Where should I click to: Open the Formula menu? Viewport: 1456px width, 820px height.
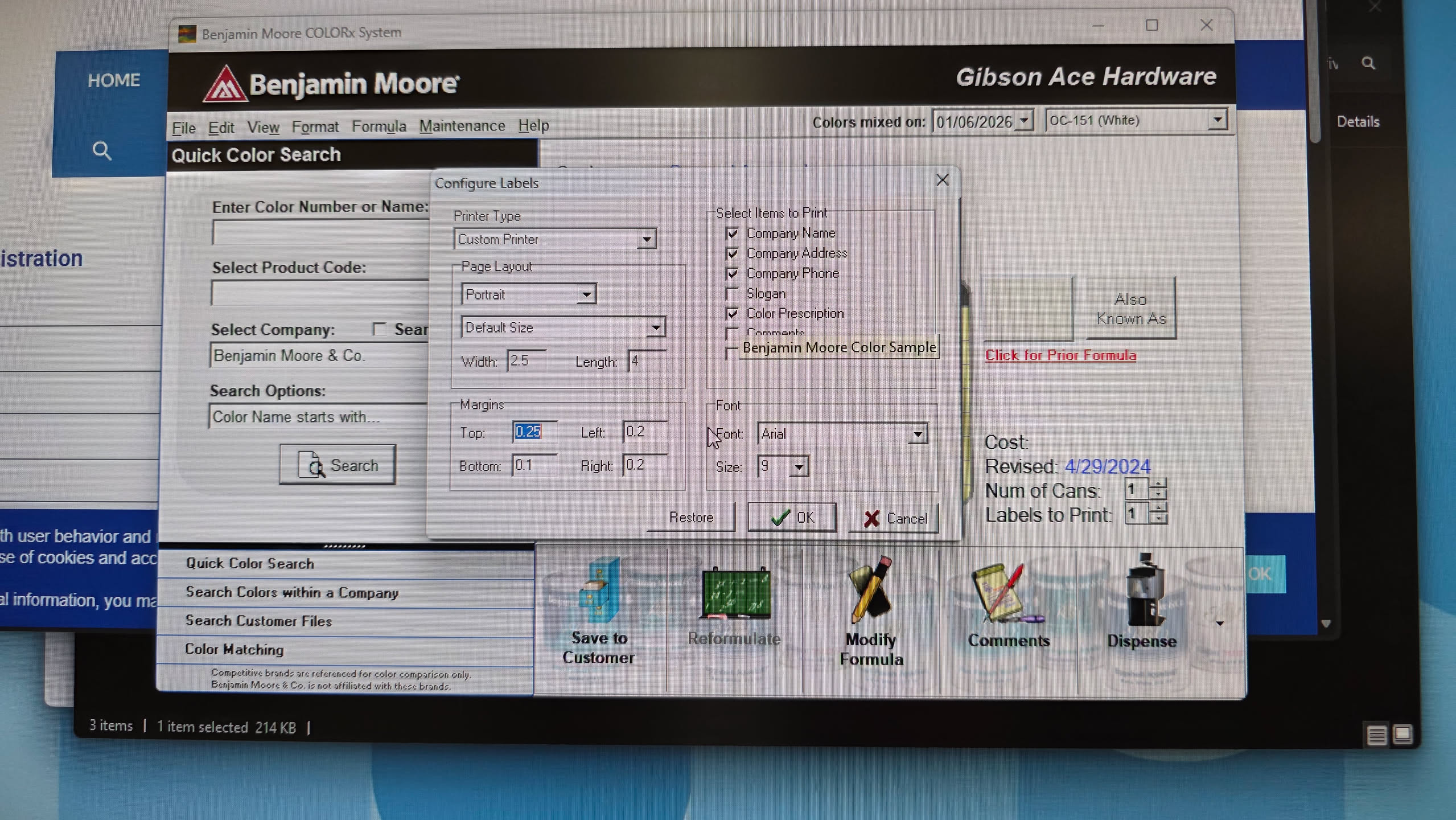(x=379, y=126)
